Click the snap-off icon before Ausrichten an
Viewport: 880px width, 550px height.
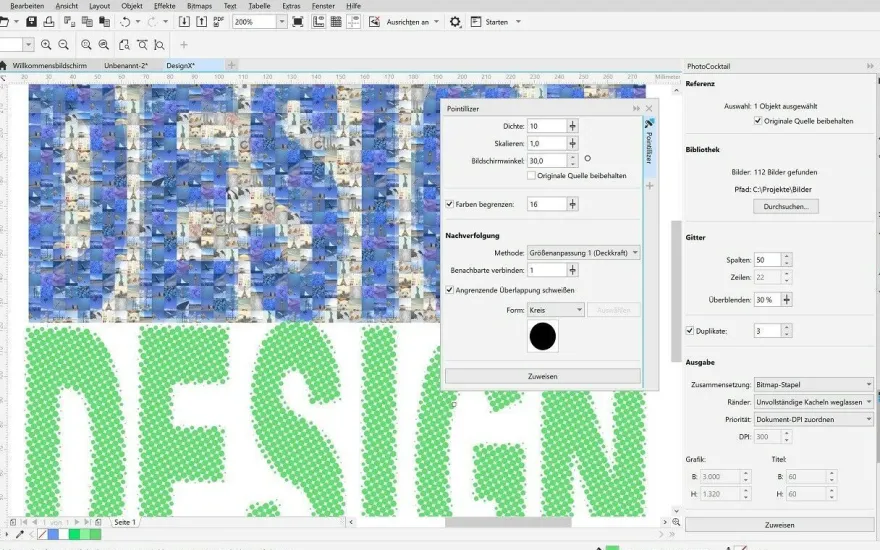[x=374, y=22]
